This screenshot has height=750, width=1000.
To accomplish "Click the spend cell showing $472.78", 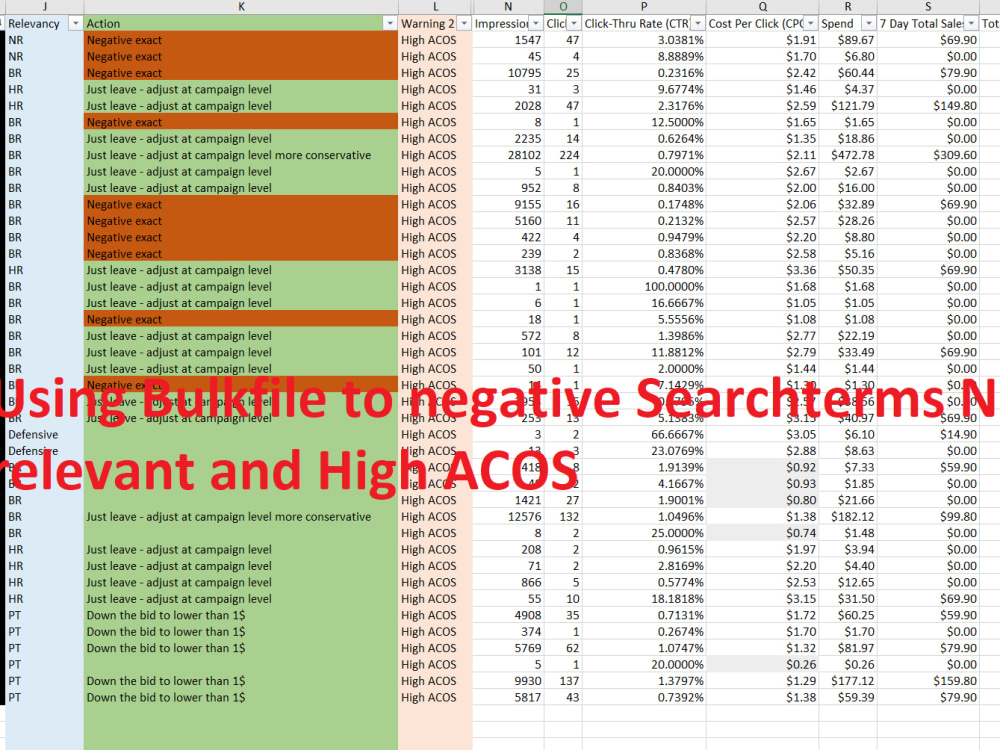I will (848, 155).
